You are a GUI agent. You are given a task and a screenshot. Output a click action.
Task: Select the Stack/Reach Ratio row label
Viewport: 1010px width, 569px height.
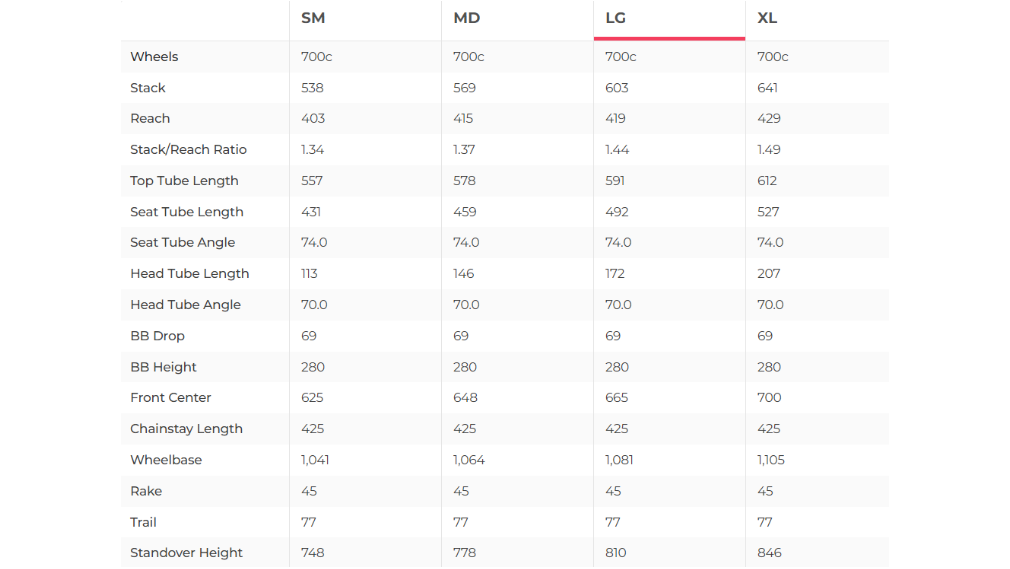coord(188,150)
